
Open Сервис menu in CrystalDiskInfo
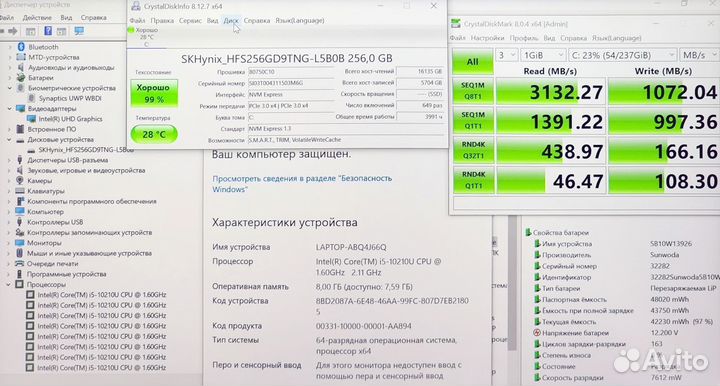click(190, 21)
